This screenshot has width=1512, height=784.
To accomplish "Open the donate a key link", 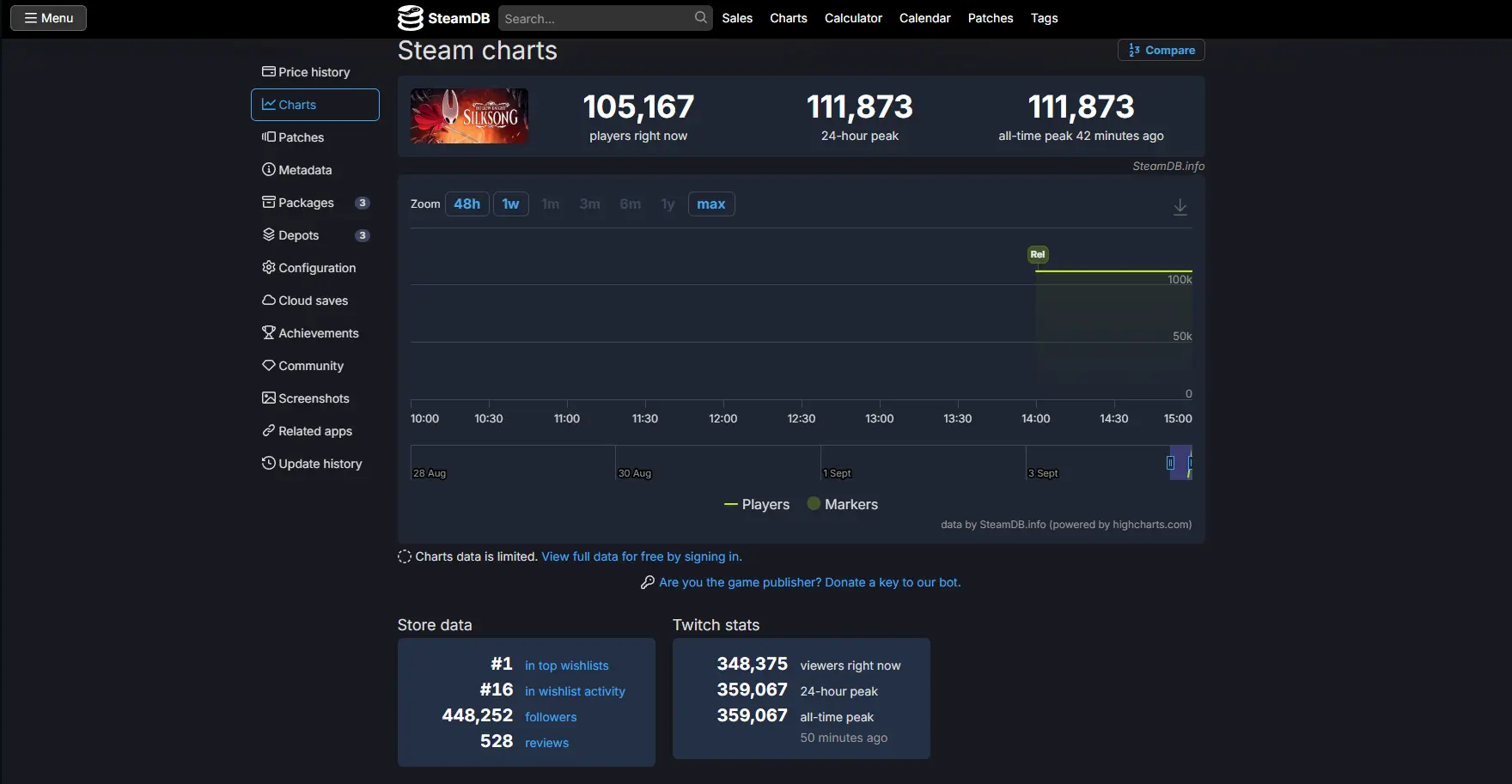I will [x=810, y=582].
